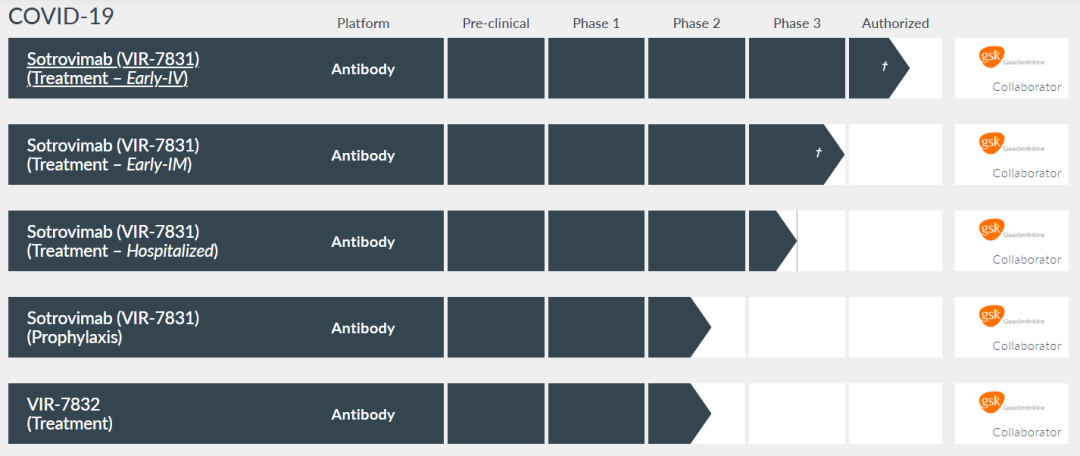Screen dimensions: 1080x456
Task: Click dagger footnote in Early-IM Phase 3 bar
Action: [818, 152]
